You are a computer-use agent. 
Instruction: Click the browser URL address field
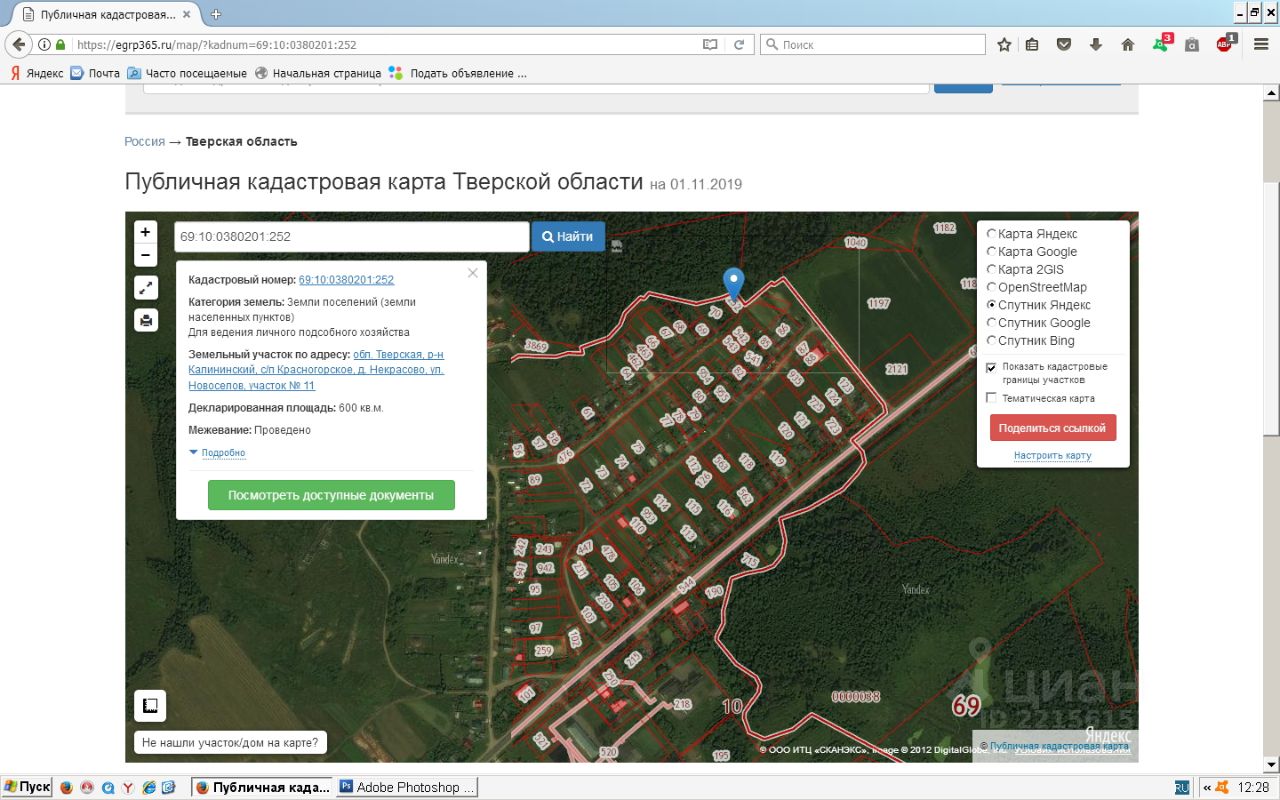(x=385, y=45)
